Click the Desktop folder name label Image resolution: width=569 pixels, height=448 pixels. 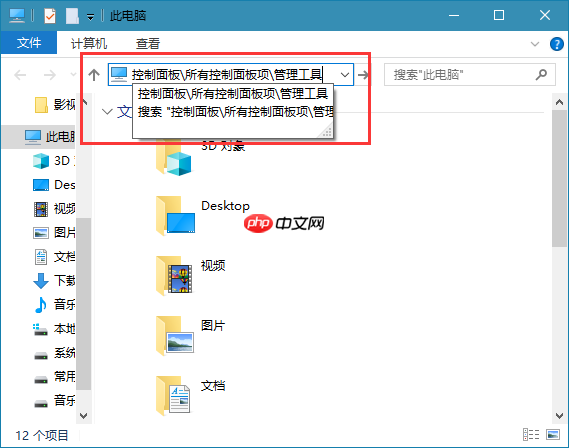[x=225, y=206]
